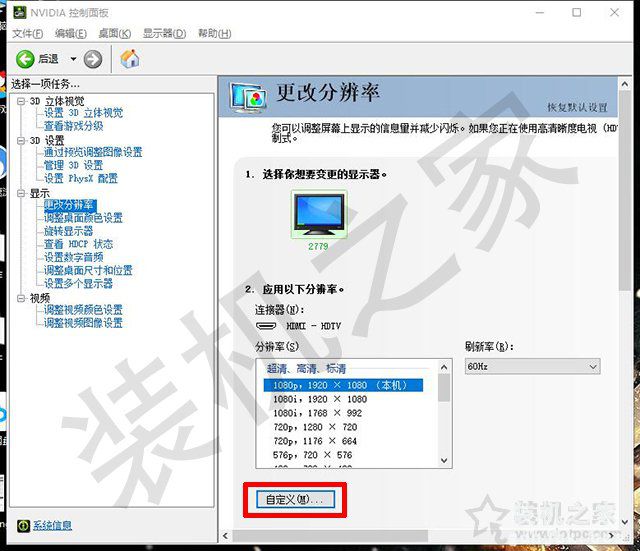Click main panel horizontal scroll left arrow
The image size is (640, 551).
click(225, 536)
